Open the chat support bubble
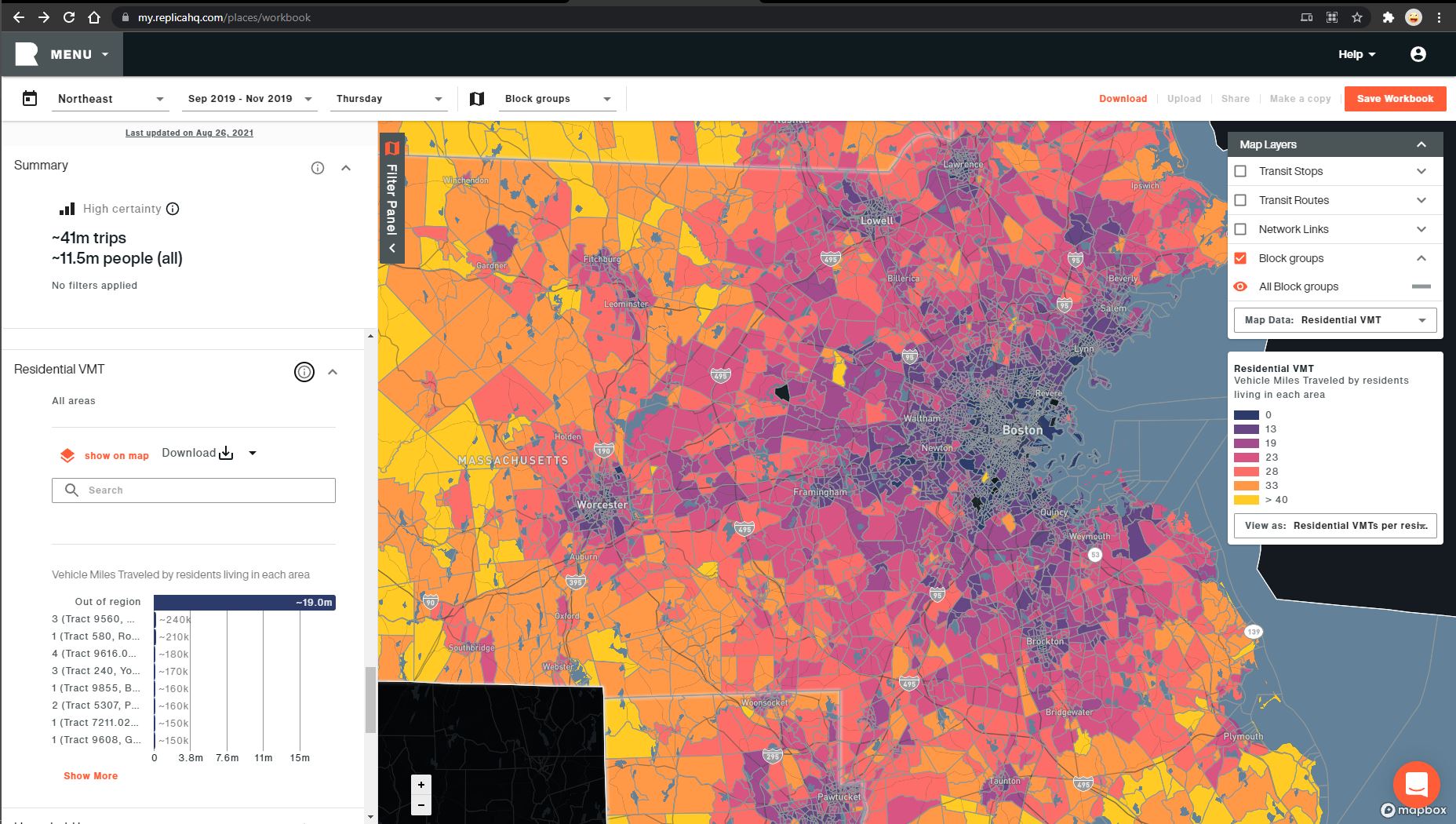Screen dimensions: 1456x824 click(x=1415, y=783)
